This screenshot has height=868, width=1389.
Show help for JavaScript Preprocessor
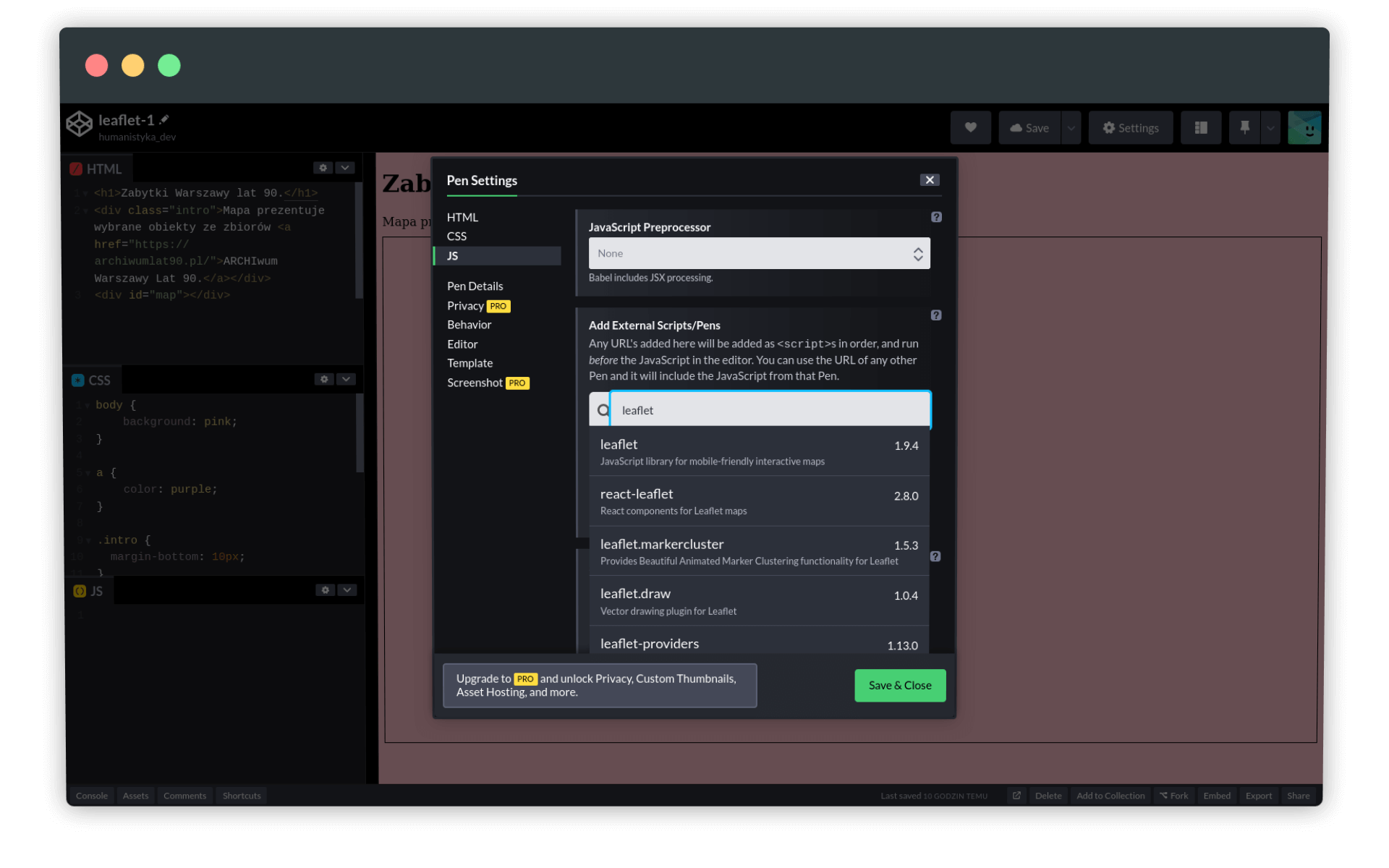pos(936,217)
